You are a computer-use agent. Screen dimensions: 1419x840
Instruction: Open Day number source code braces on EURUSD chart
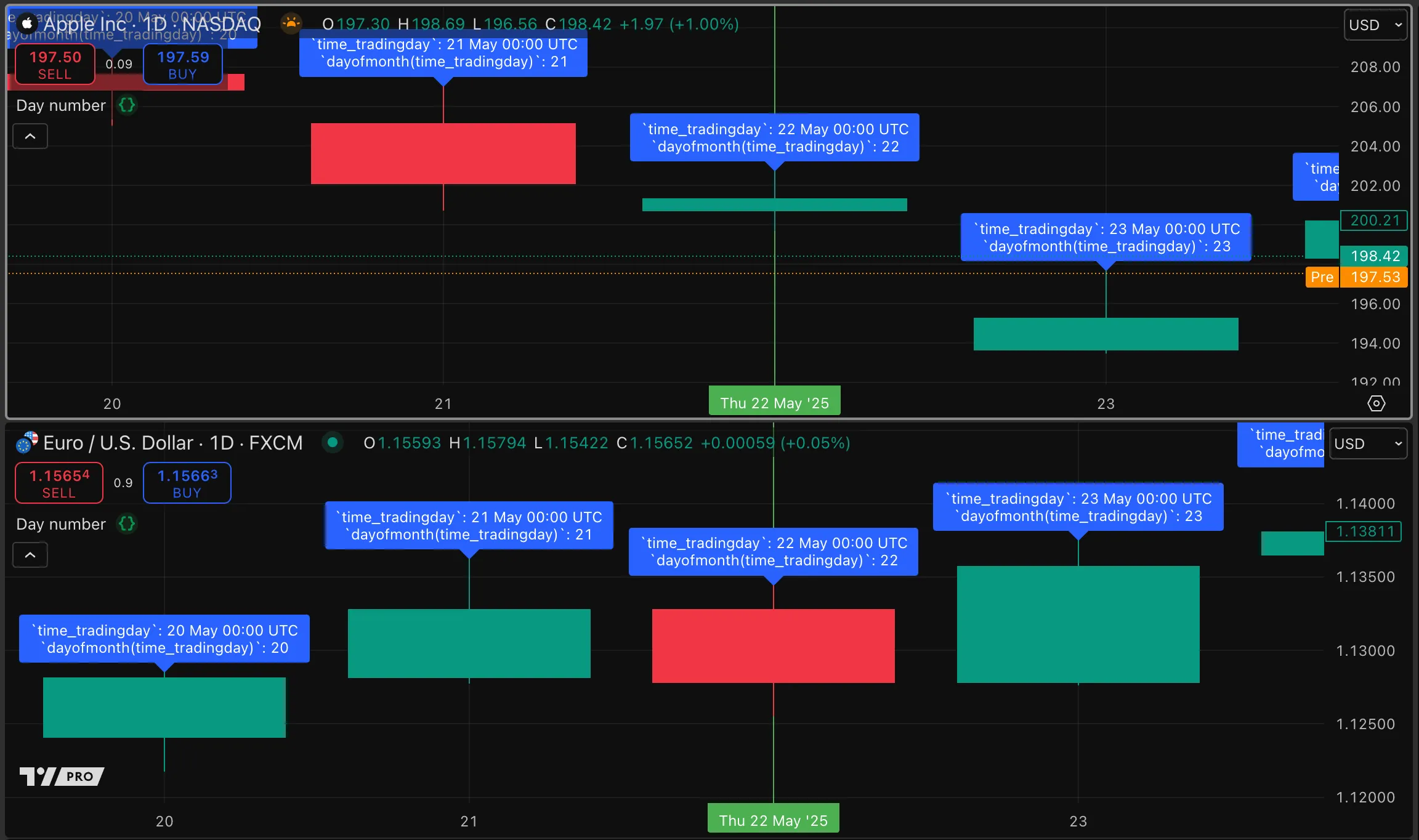pos(127,524)
